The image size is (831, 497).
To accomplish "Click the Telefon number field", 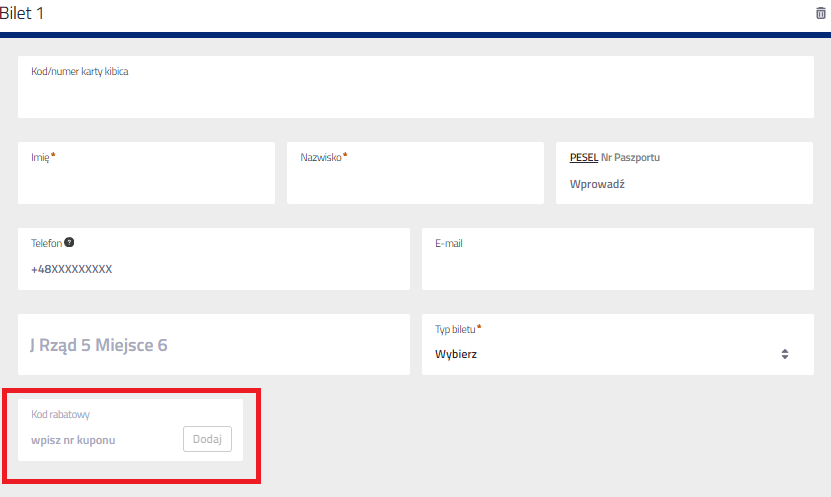I will (214, 270).
